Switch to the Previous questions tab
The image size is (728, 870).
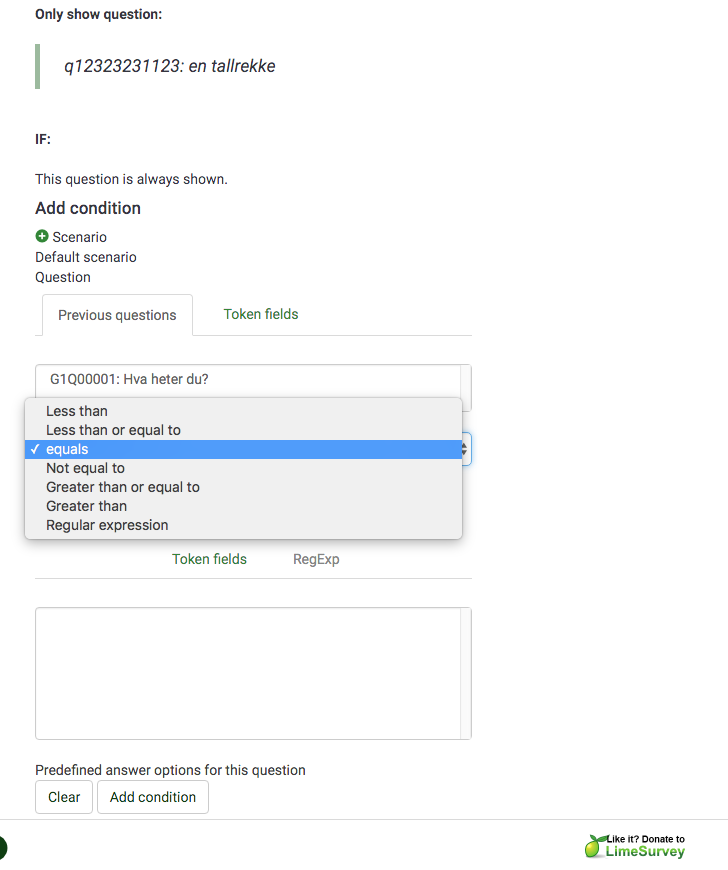click(x=117, y=315)
